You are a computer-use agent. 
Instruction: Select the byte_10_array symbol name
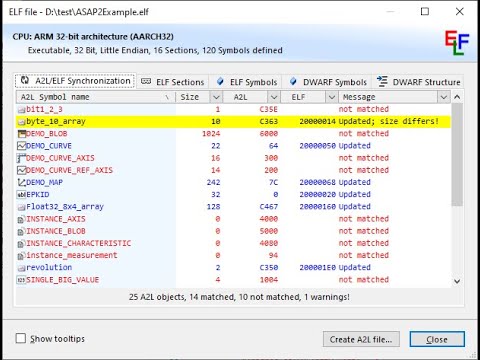tap(56, 121)
